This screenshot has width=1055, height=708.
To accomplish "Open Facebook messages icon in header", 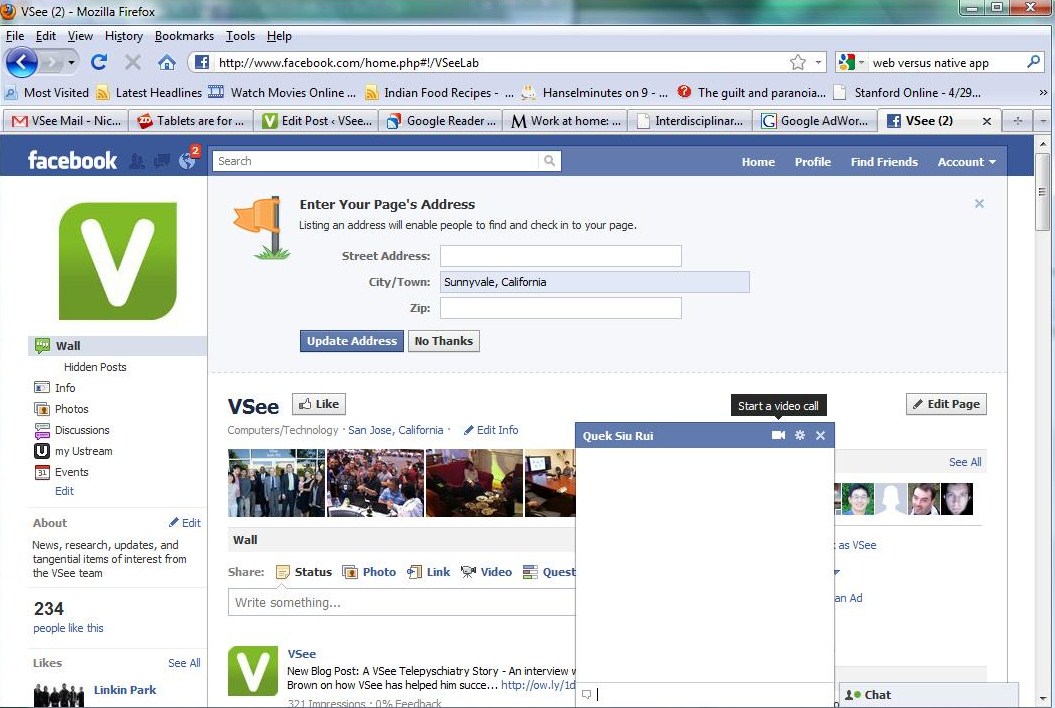I will coord(161,161).
